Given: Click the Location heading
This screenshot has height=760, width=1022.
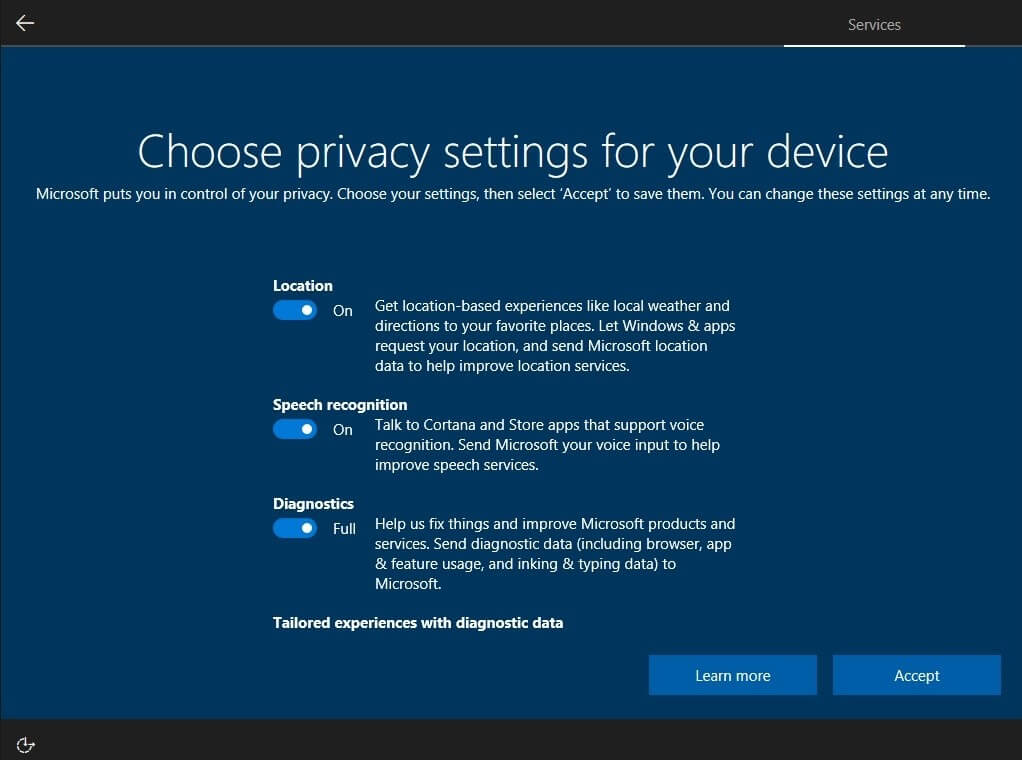Looking at the screenshot, I should pyautogui.click(x=302, y=285).
